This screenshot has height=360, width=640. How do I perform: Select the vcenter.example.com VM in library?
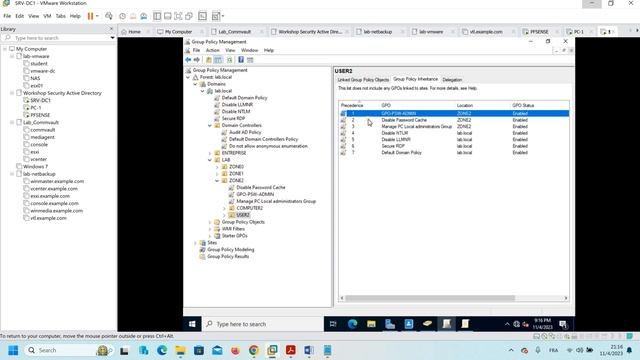[x=54, y=189]
